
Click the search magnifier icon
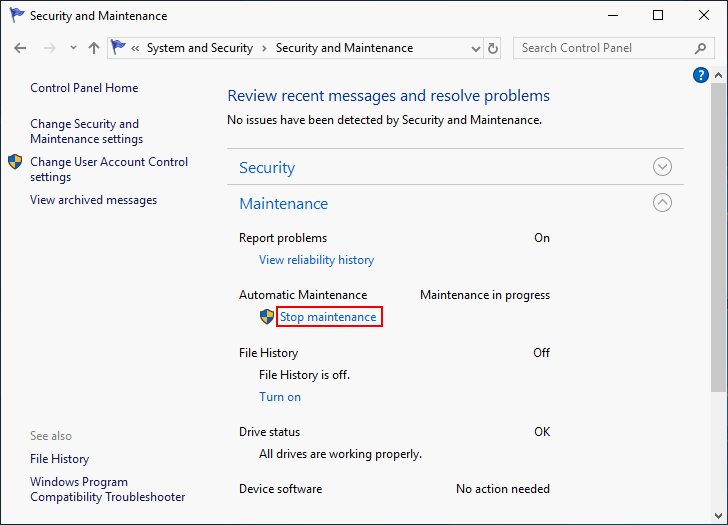(x=700, y=48)
